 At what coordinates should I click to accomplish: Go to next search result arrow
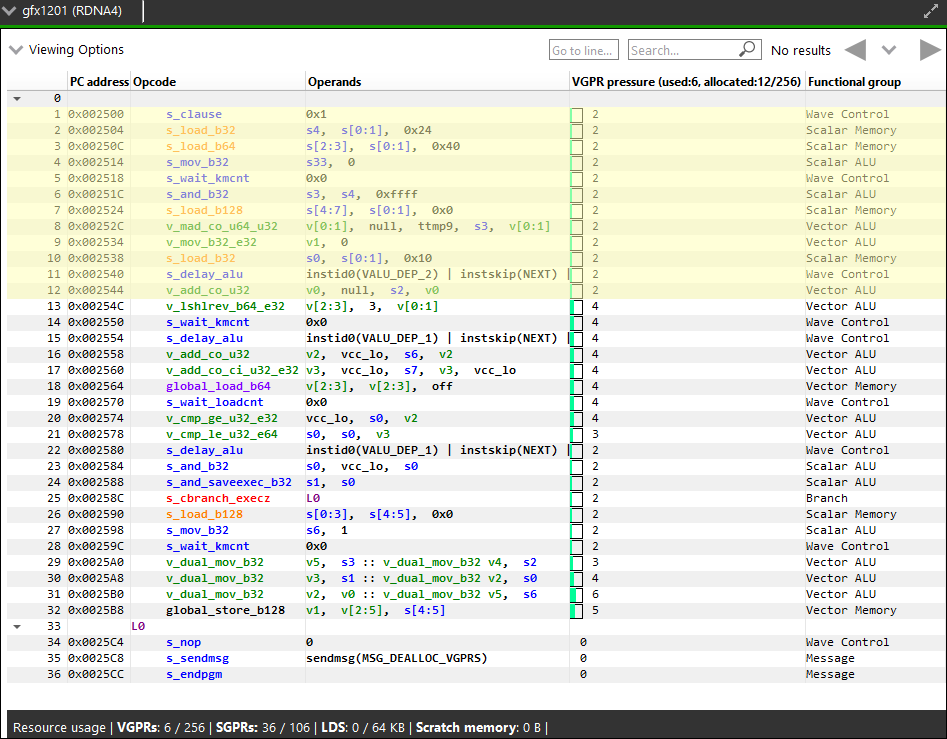930,50
